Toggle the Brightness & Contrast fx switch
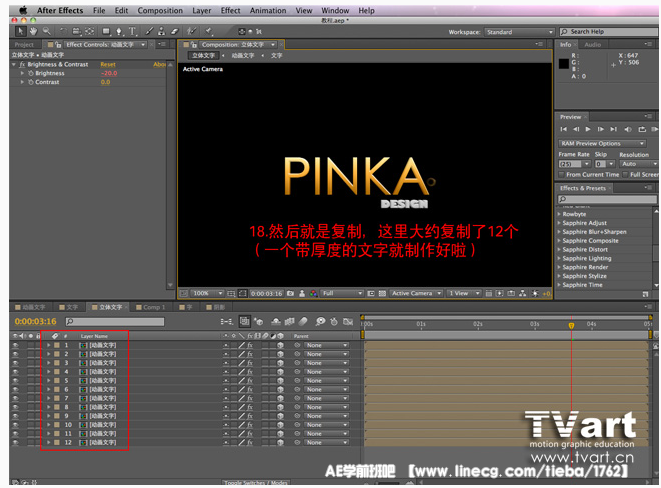Screen dimensions: 661x488 tap(22, 64)
